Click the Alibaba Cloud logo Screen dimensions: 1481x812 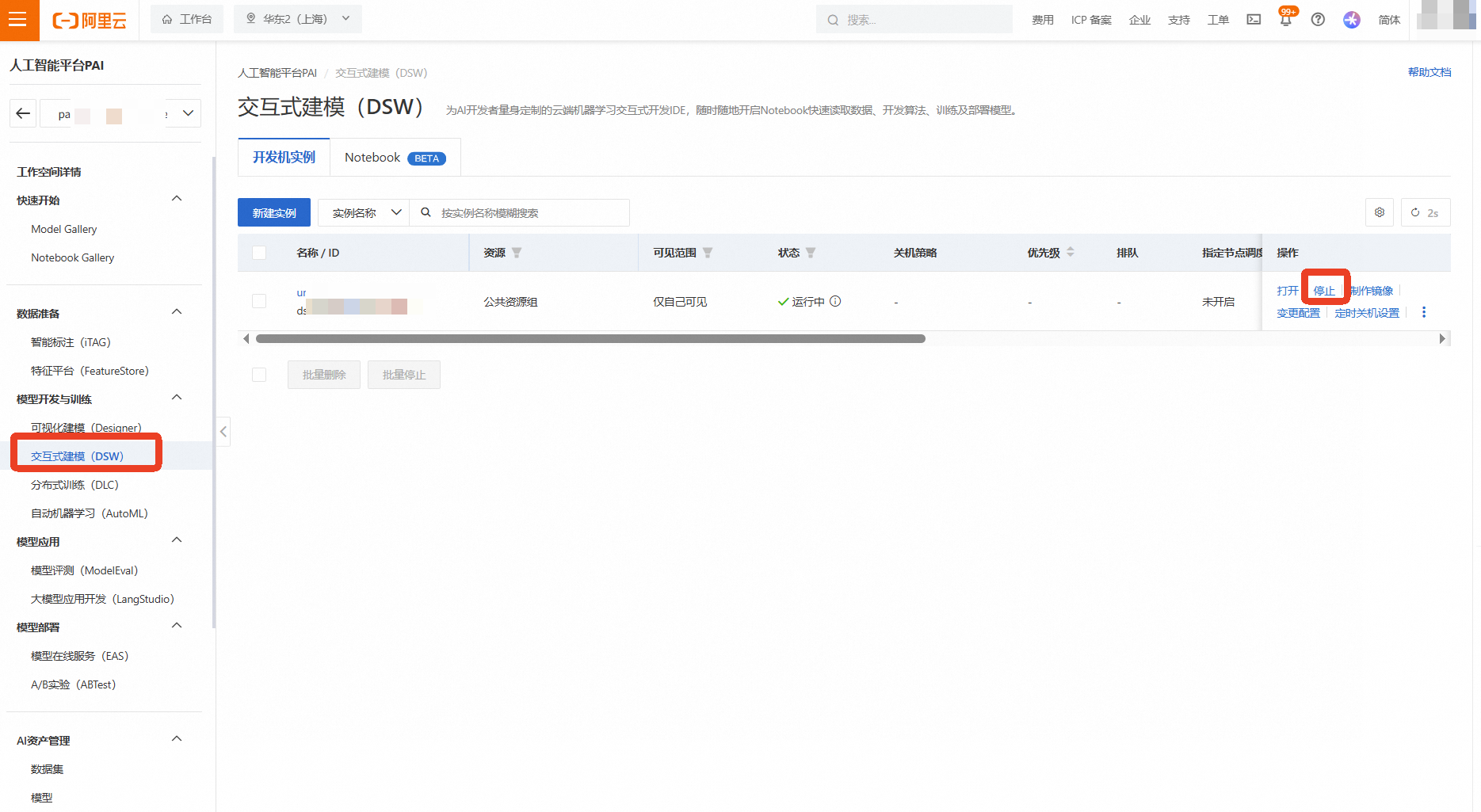click(90, 20)
